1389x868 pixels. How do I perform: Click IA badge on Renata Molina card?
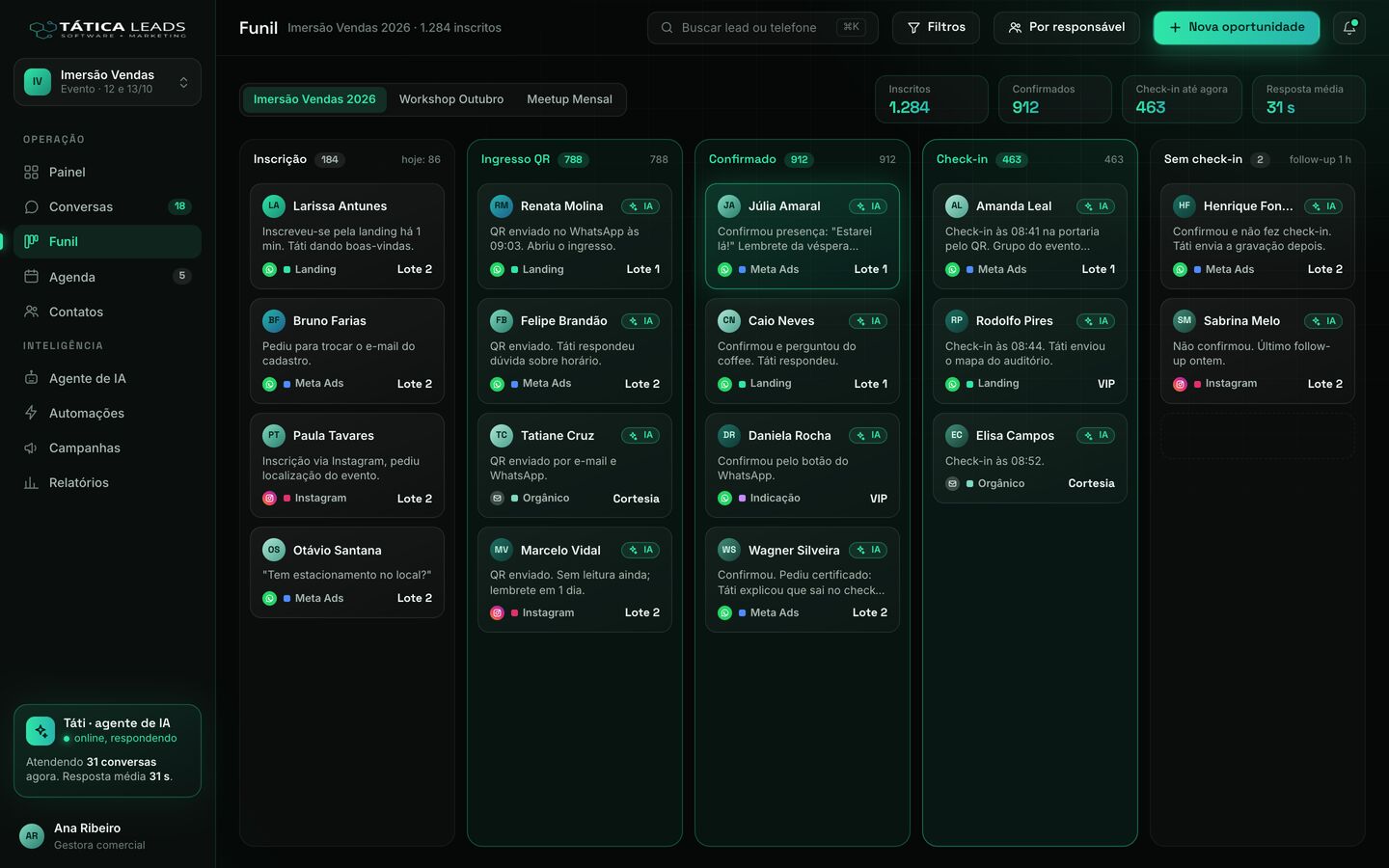tap(640, 206)
